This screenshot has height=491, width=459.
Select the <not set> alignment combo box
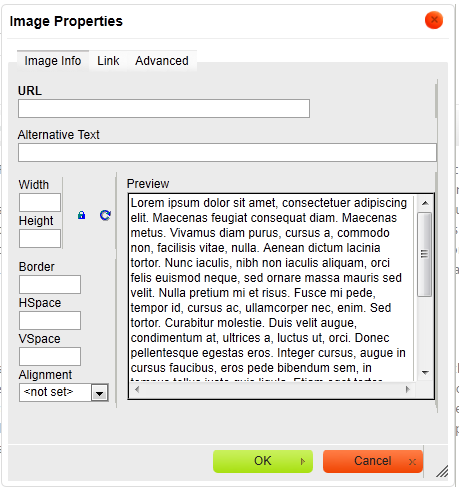[64, 392]
